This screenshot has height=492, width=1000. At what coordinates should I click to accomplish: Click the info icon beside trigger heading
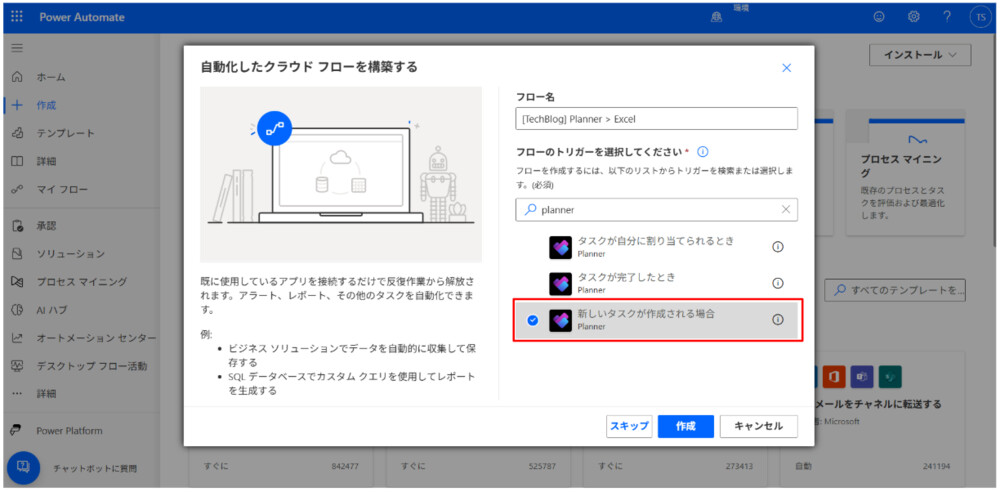click(703, 153)
